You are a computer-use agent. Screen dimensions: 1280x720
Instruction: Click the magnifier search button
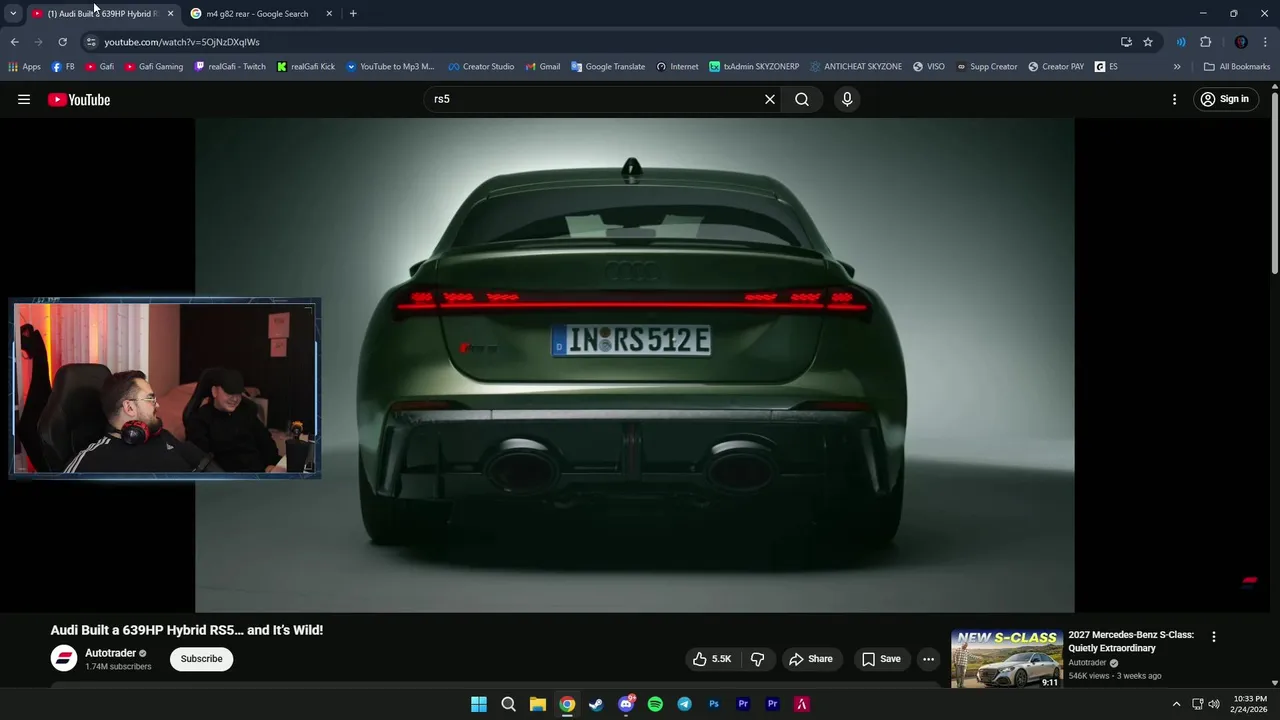click(x=802, y=99)
